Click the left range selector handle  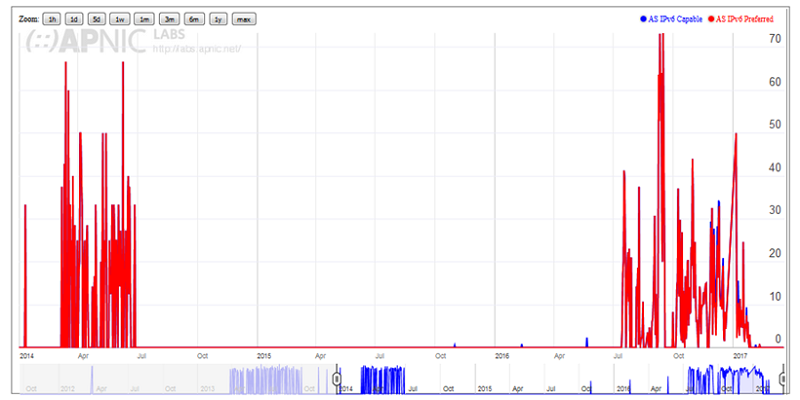click(337, 378)
